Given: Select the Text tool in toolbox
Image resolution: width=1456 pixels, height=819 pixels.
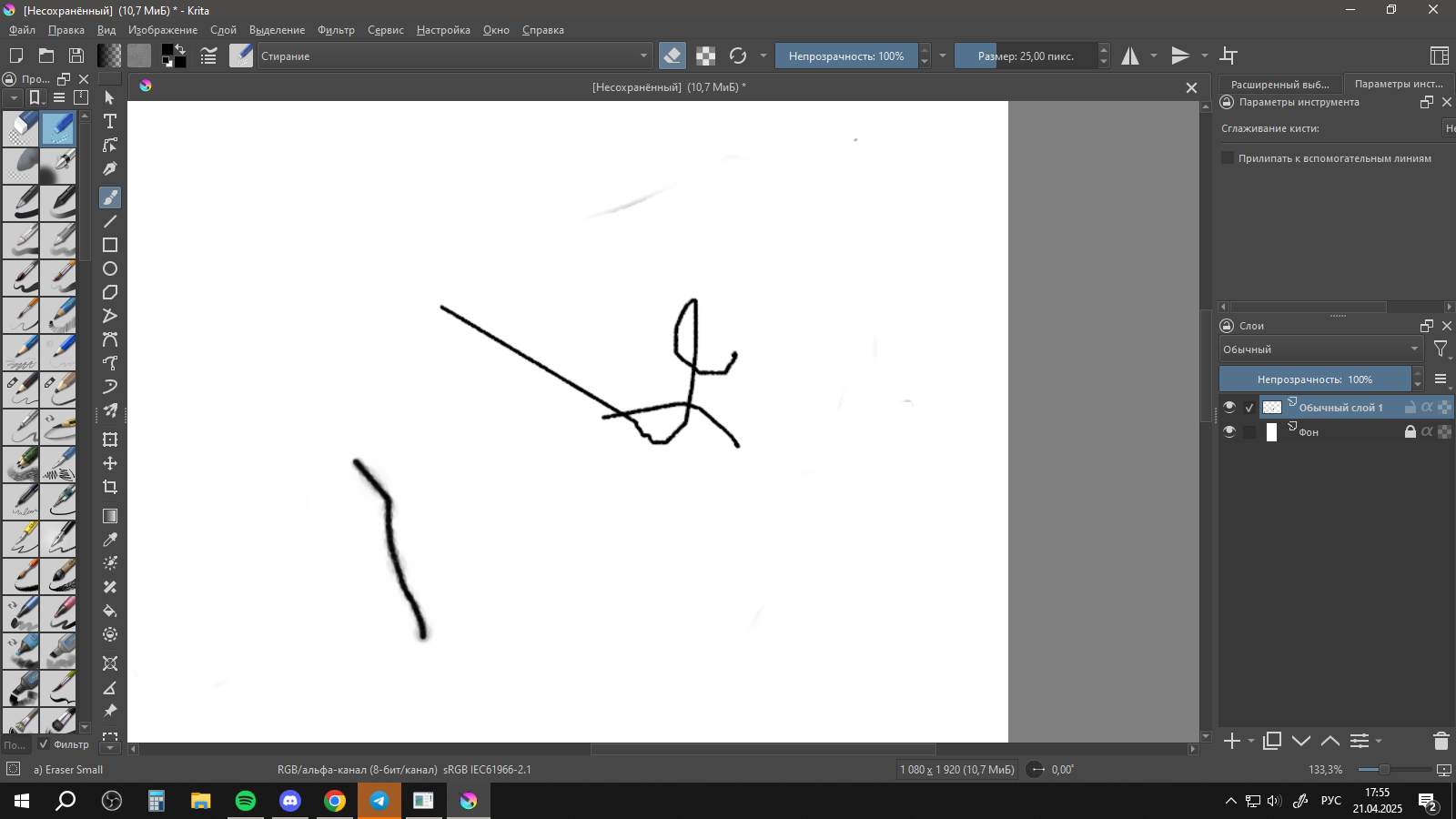Looking at the screenshot, I should [110, 121].
